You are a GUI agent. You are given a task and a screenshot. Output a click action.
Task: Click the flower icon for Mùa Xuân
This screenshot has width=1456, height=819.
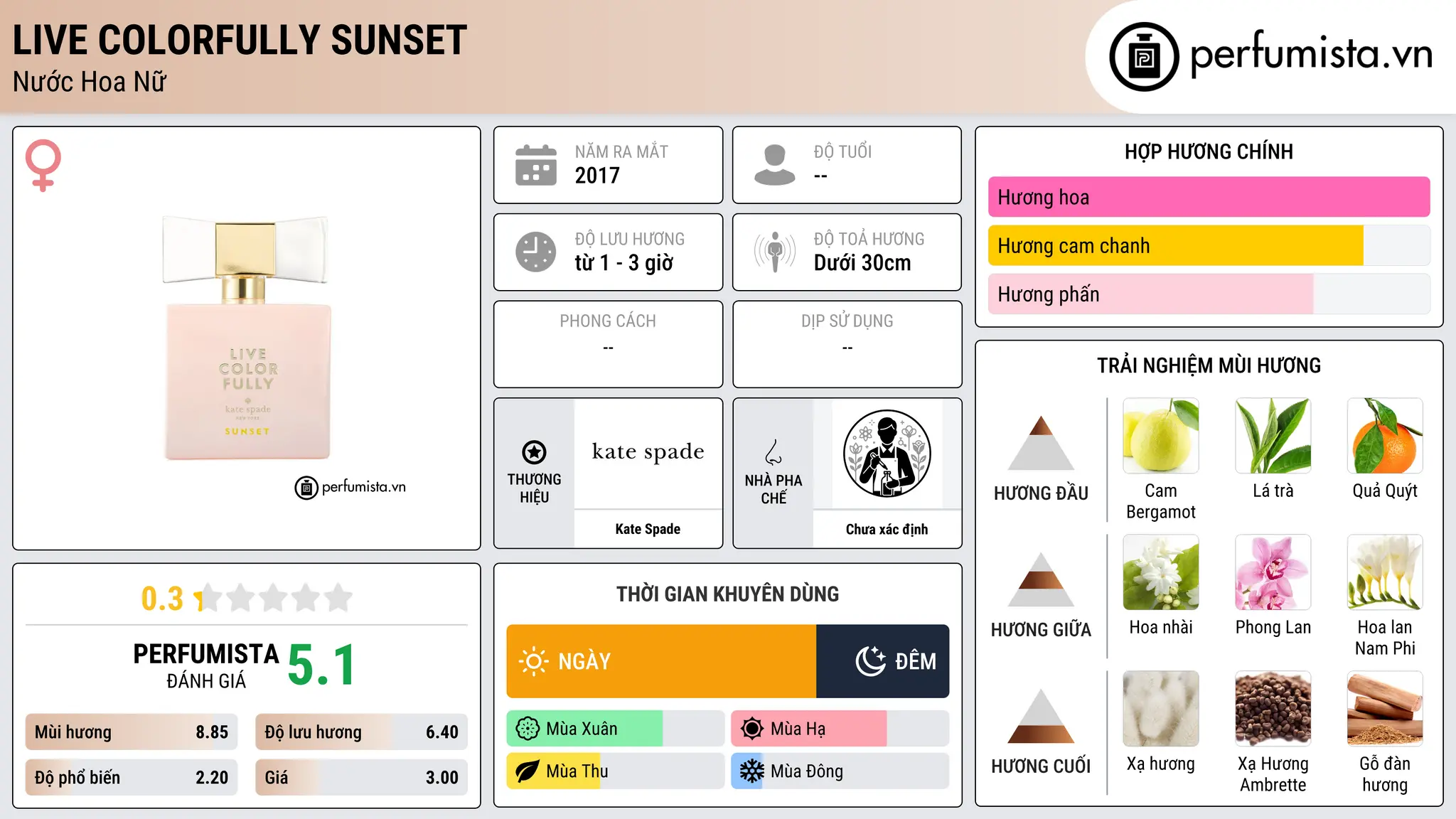point(528,729)
